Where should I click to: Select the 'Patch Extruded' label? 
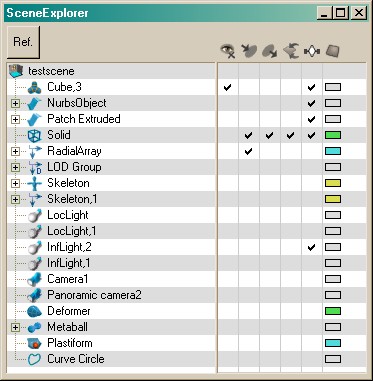(84, 119)
